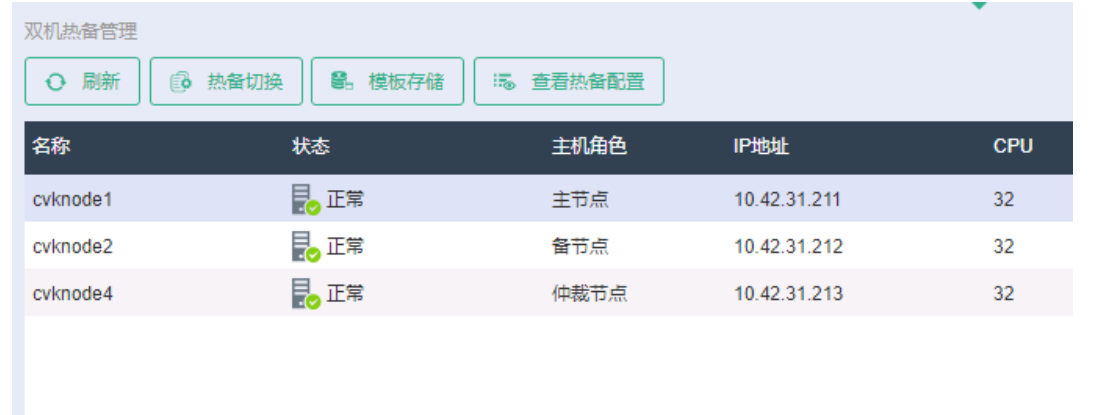Sort by 名称 column header

tap(51, 147)
